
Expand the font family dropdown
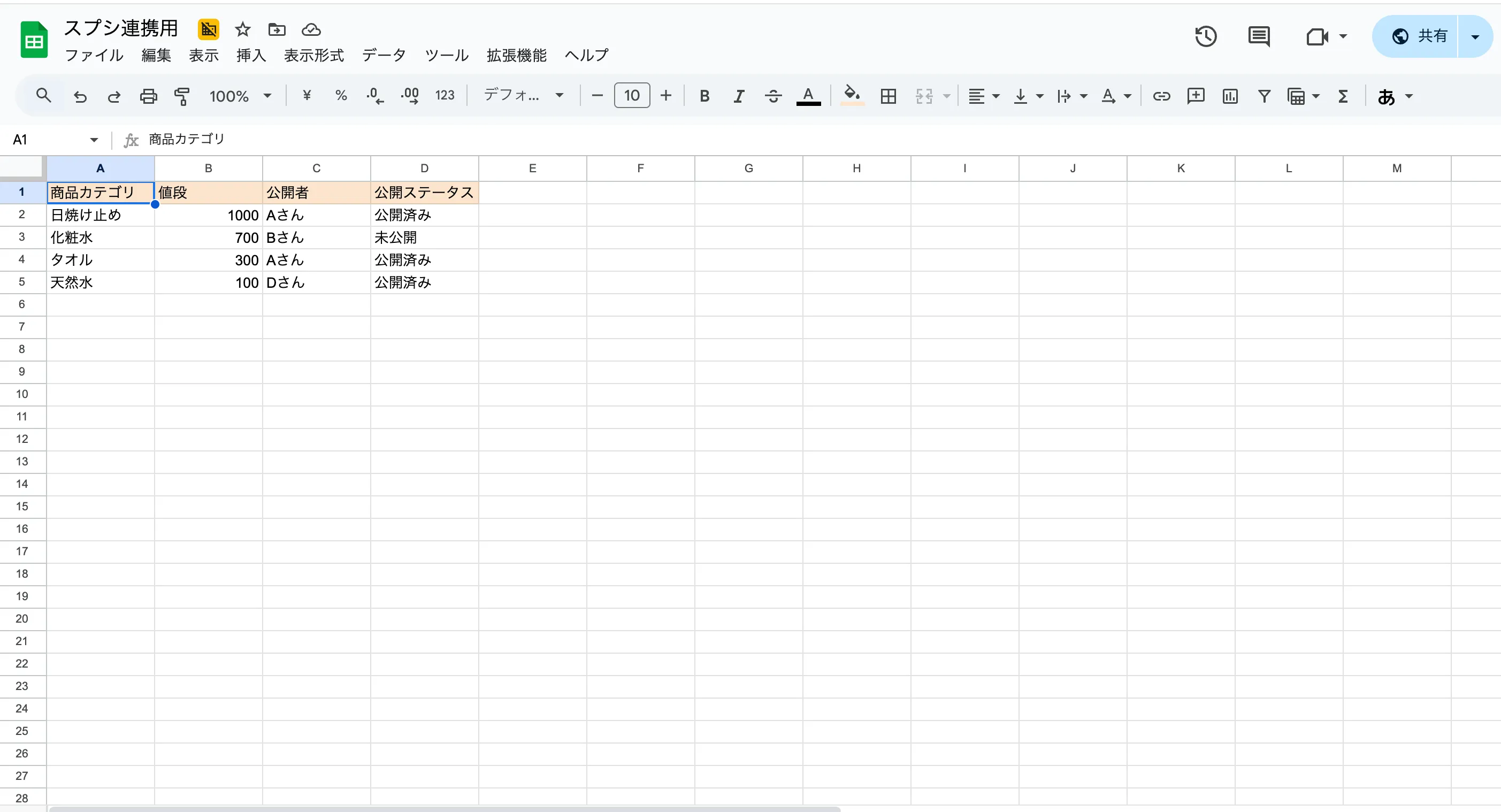click(523, 95)
